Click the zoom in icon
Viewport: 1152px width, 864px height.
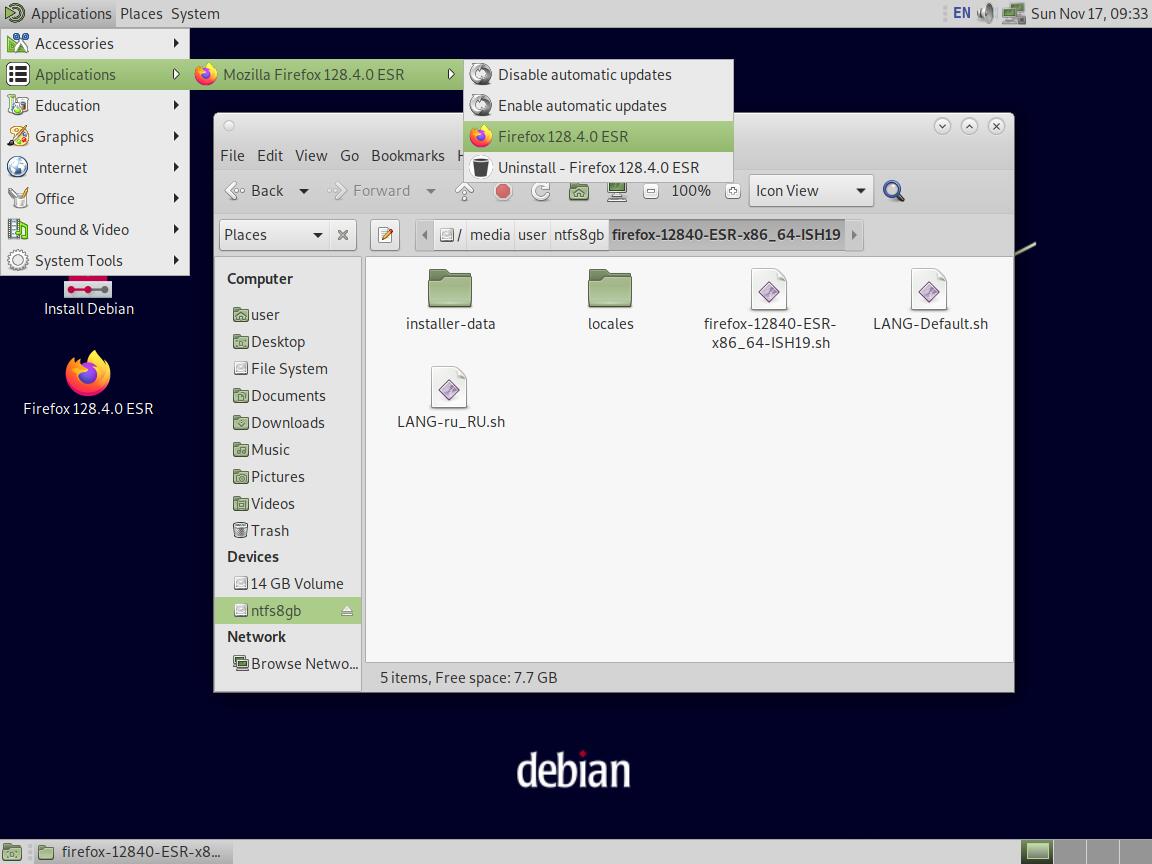pos(732,191)
